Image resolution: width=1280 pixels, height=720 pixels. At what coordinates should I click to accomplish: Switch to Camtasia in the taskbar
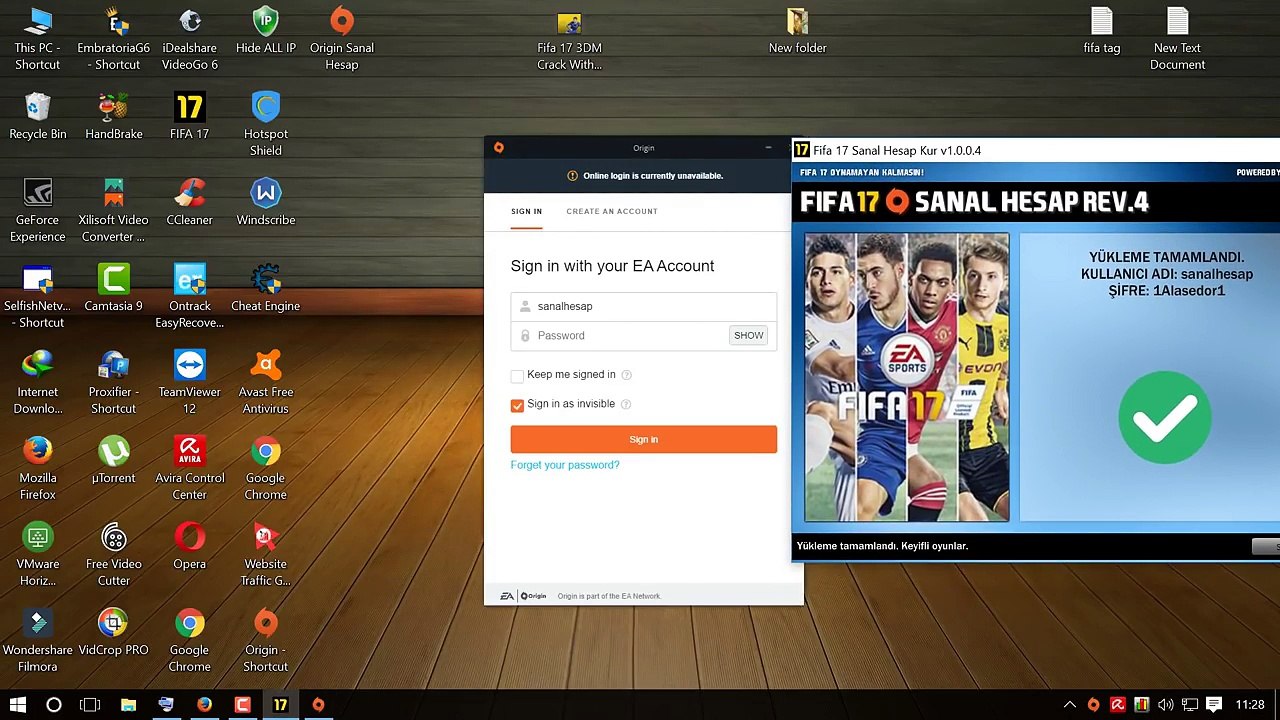point(242,705)
